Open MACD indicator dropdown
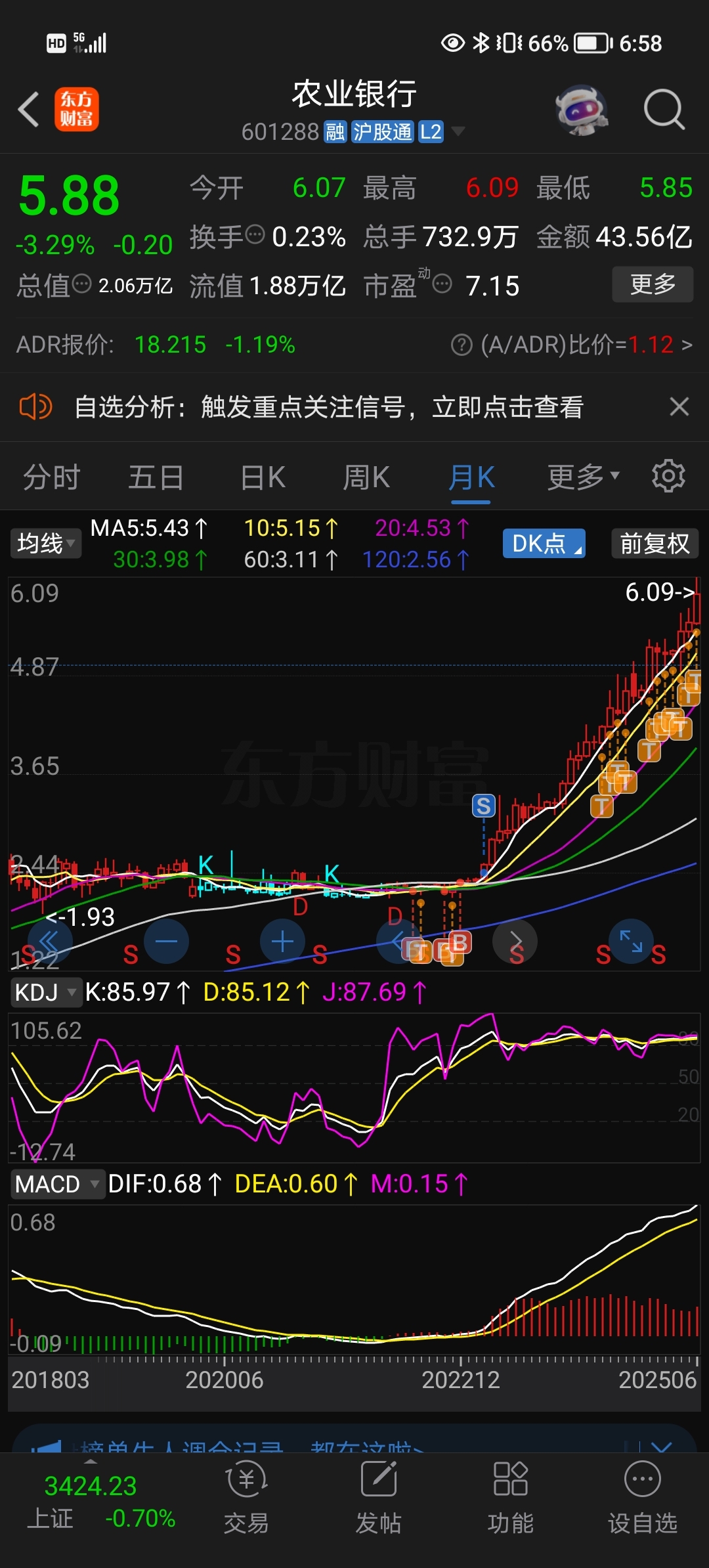 click(58, 1184)
